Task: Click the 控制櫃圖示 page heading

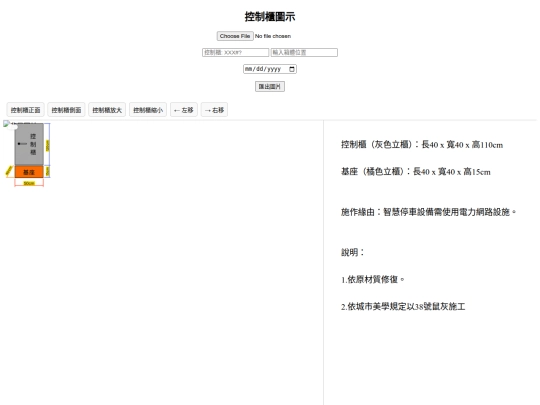Action: coord(270,17)
